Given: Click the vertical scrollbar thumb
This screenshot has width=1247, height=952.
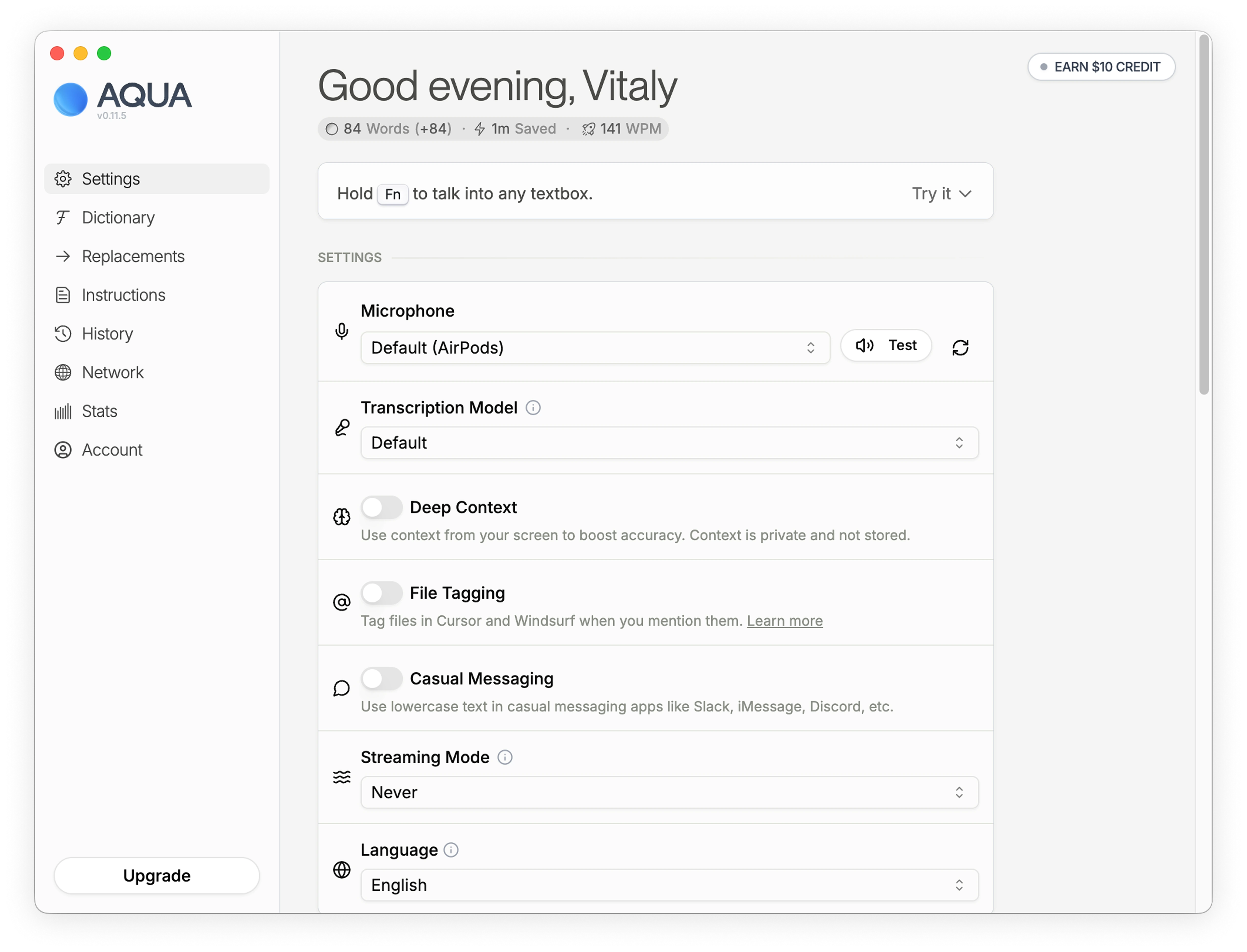Looking at the screenshot, I should coord(1204,214).
